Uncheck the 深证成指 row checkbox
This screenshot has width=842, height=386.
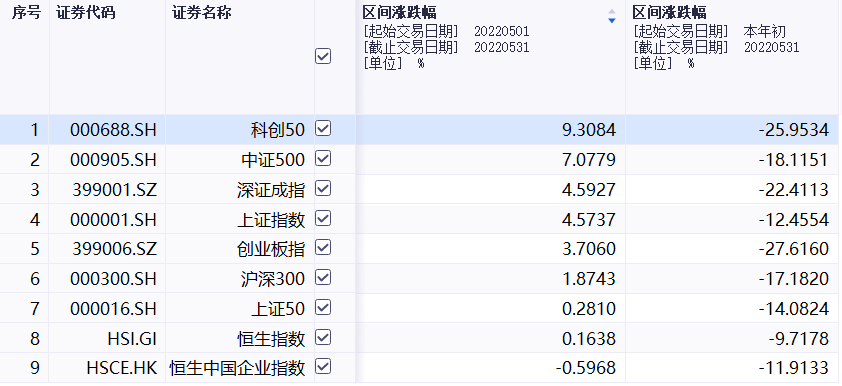(323, 188)
